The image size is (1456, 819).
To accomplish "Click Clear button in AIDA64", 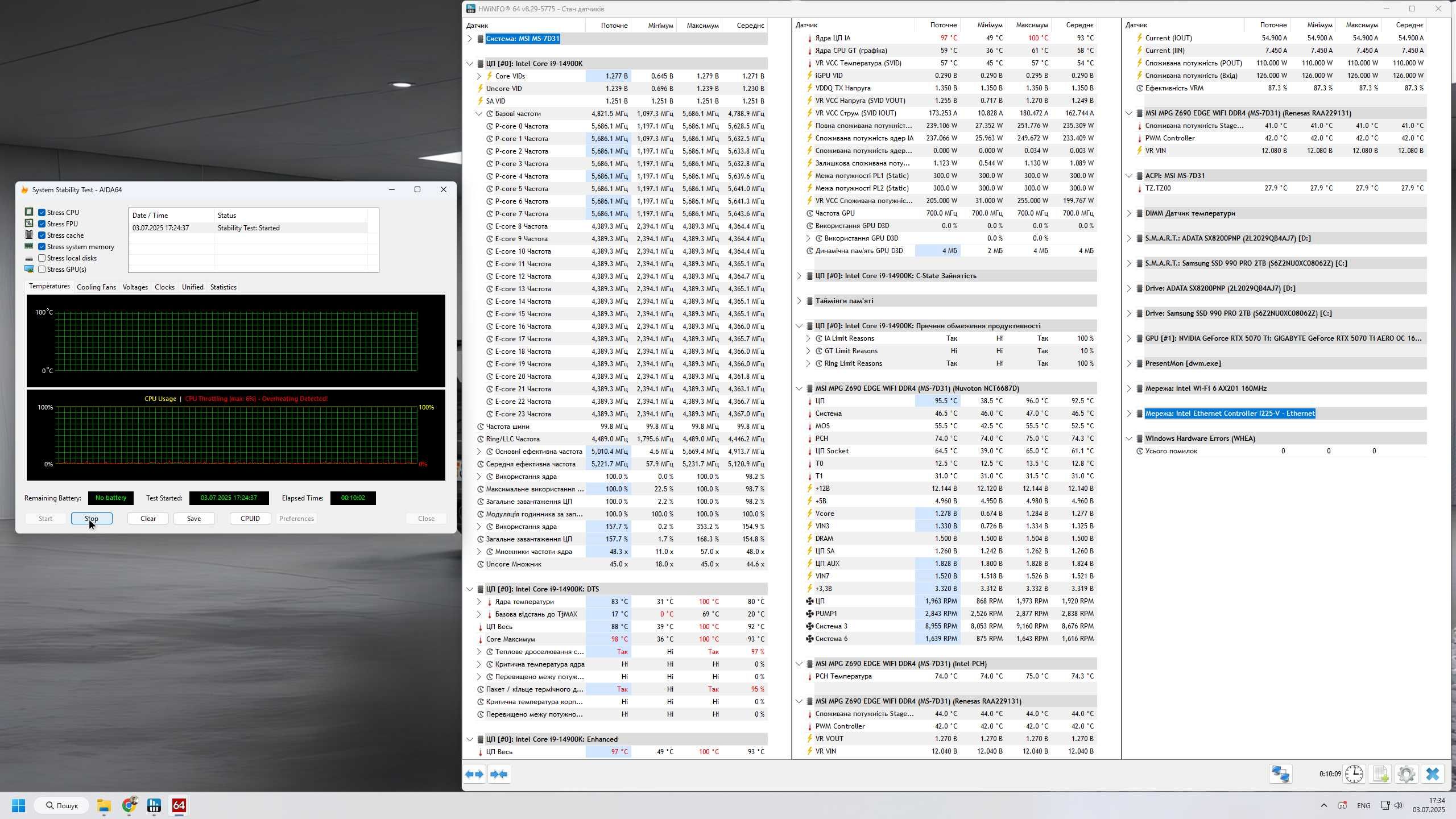I will (148, 519).
